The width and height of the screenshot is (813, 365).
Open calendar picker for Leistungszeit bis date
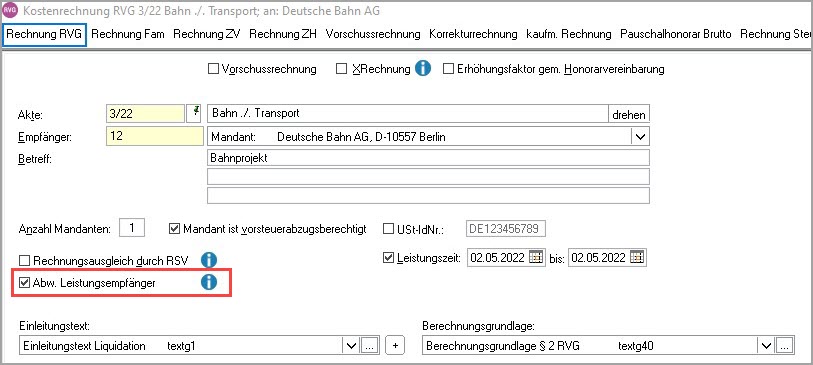click(x=637, y=257)
